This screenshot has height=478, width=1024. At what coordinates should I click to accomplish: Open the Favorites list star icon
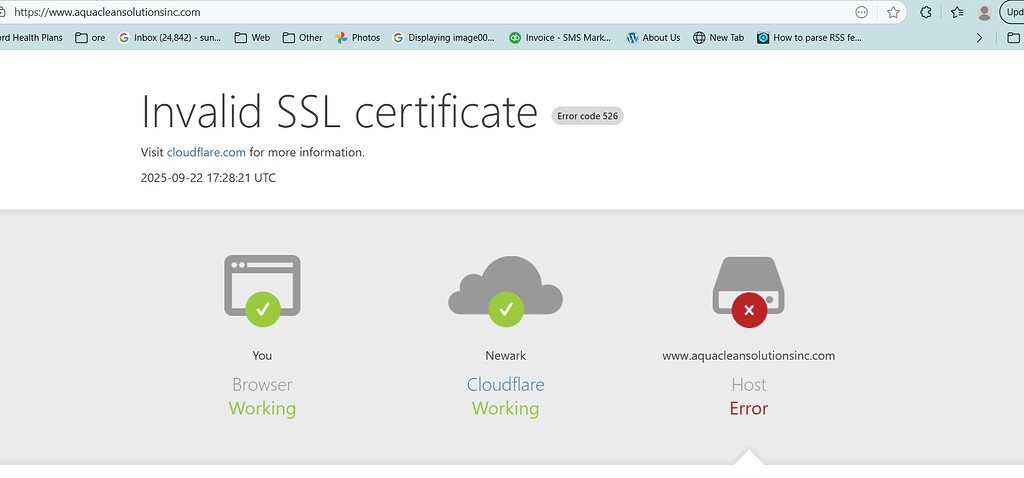tap(957, 12)
